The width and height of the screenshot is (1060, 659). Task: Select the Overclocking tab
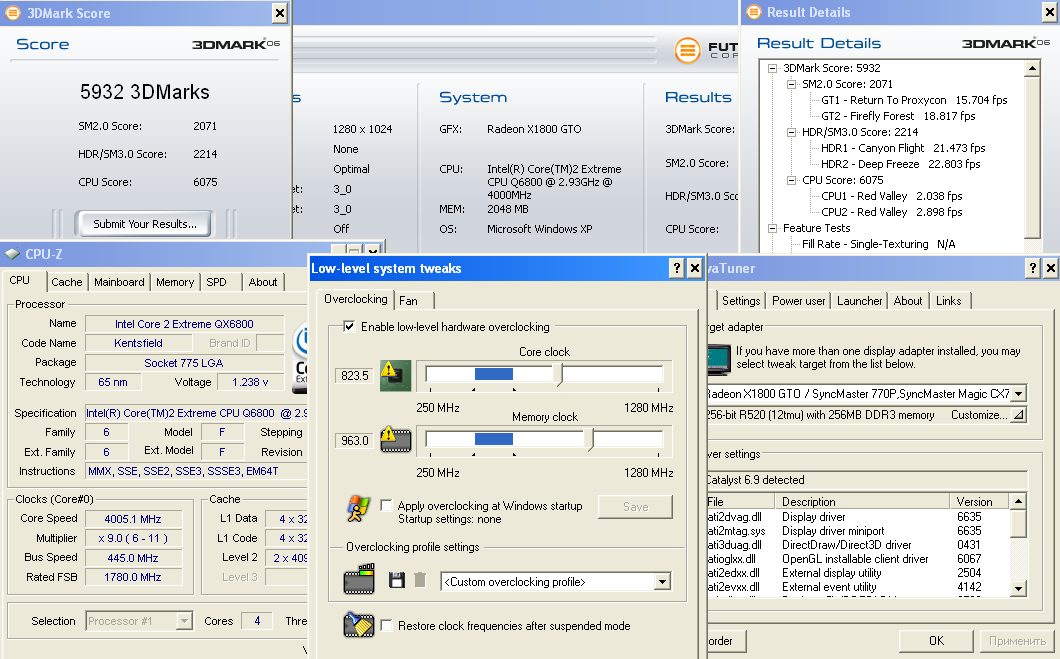click(356, 299)
